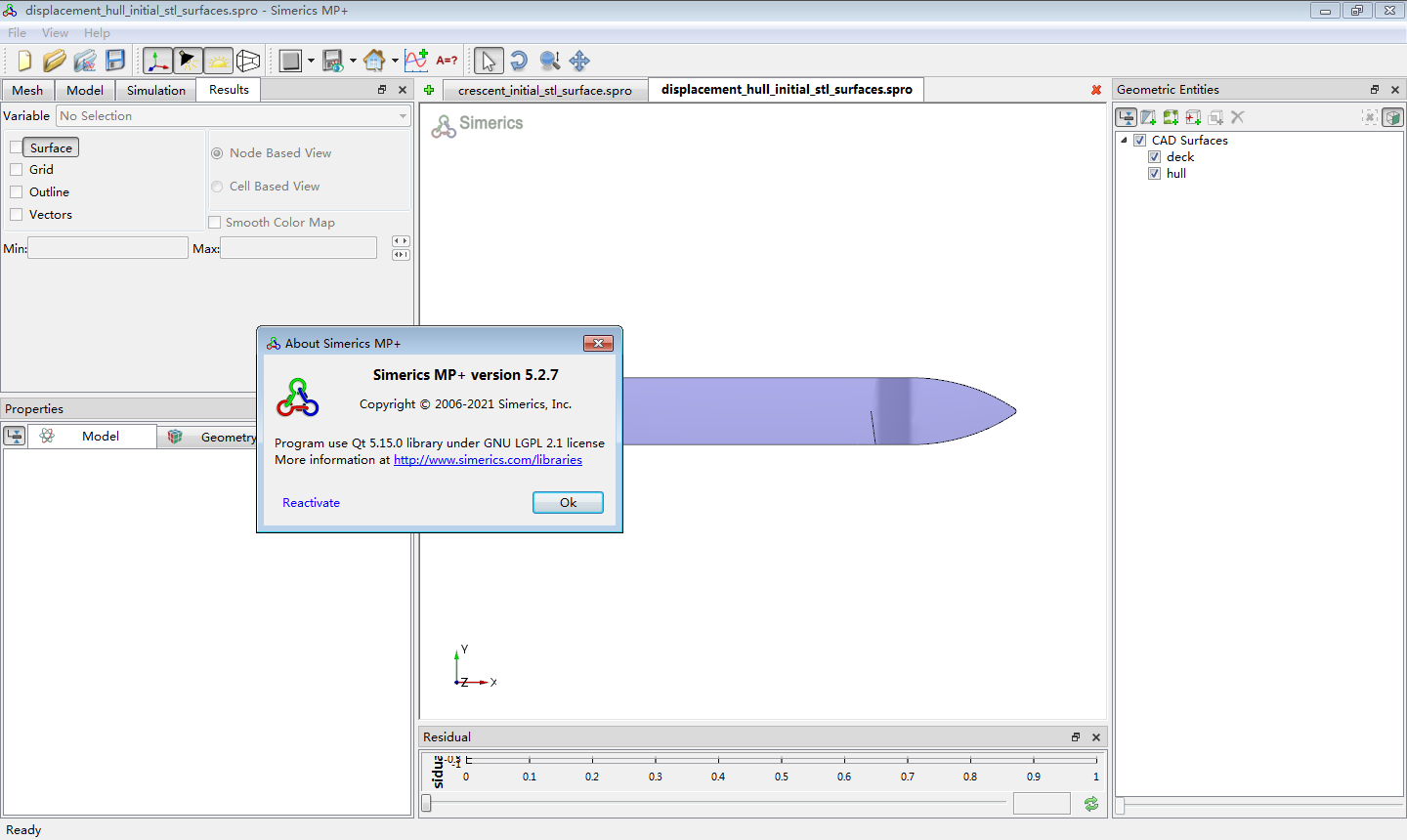
Task: Click the New project icon
Action: click(24, 61)
